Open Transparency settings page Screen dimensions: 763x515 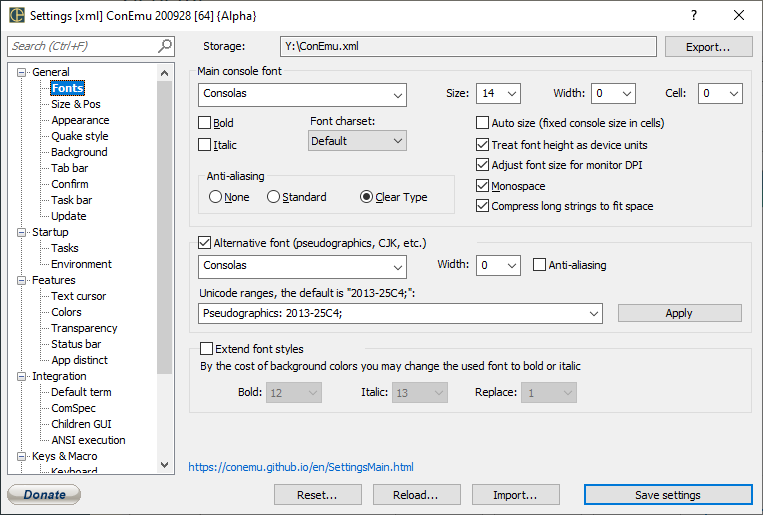coord(84,328)
